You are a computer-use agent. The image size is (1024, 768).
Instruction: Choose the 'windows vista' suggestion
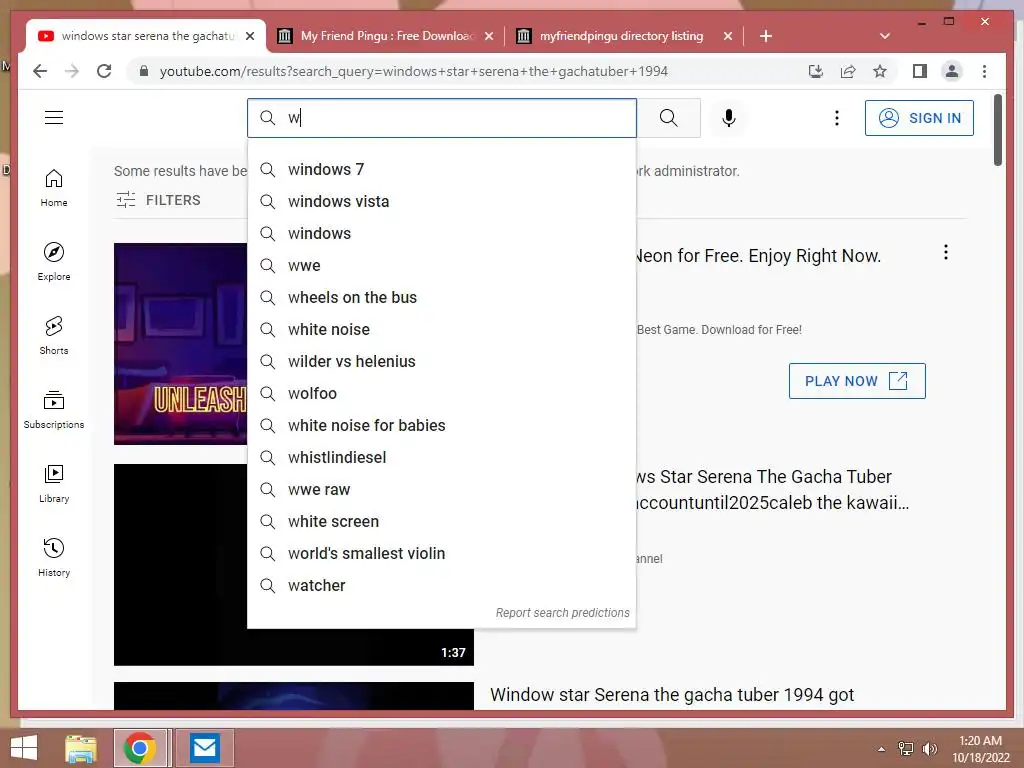pos(441,202)
